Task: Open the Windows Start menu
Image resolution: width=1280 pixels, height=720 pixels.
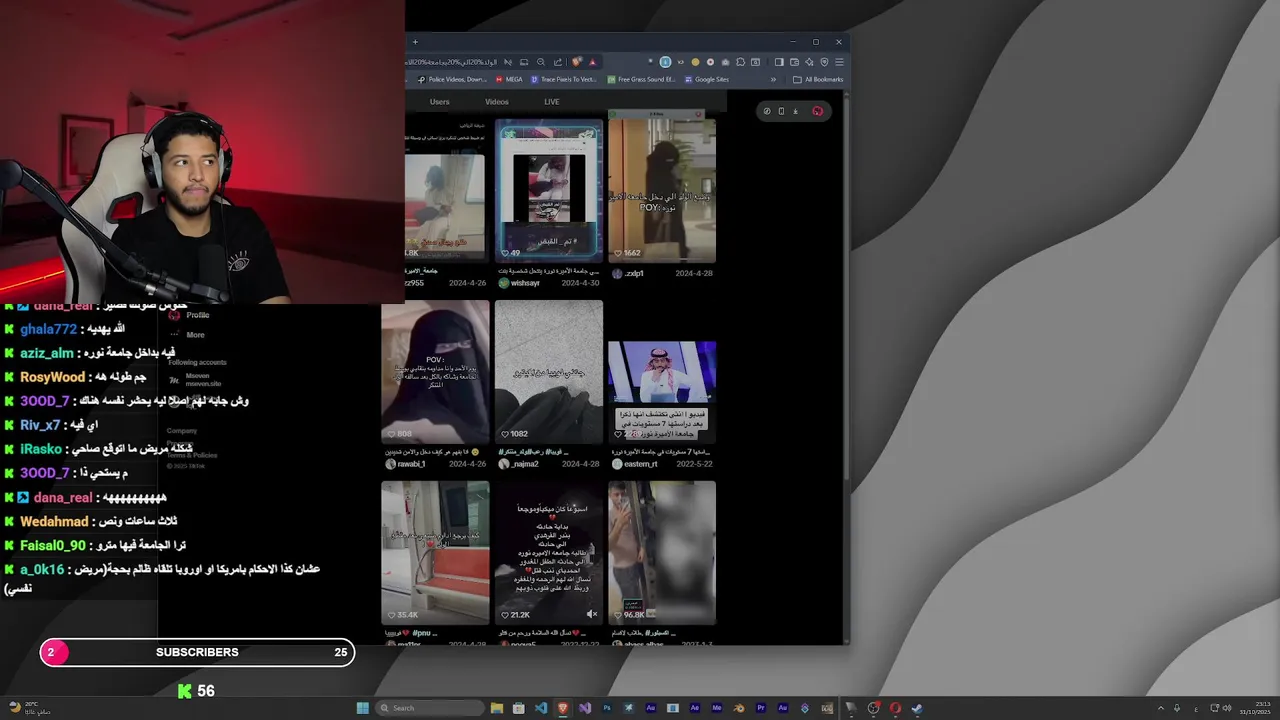Action: click(363, 708)
